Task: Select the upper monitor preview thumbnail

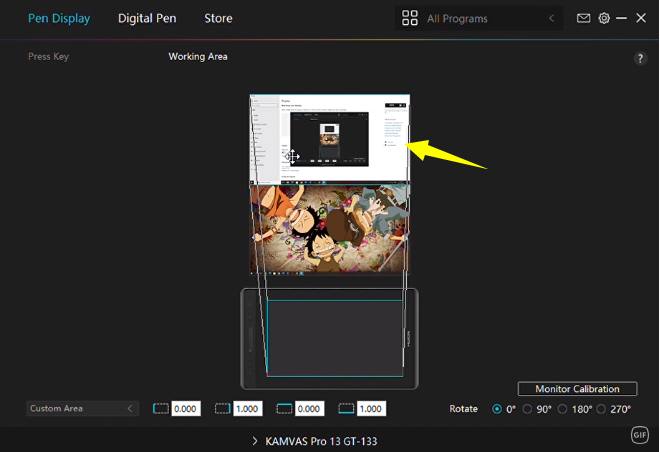Action: 330,139
